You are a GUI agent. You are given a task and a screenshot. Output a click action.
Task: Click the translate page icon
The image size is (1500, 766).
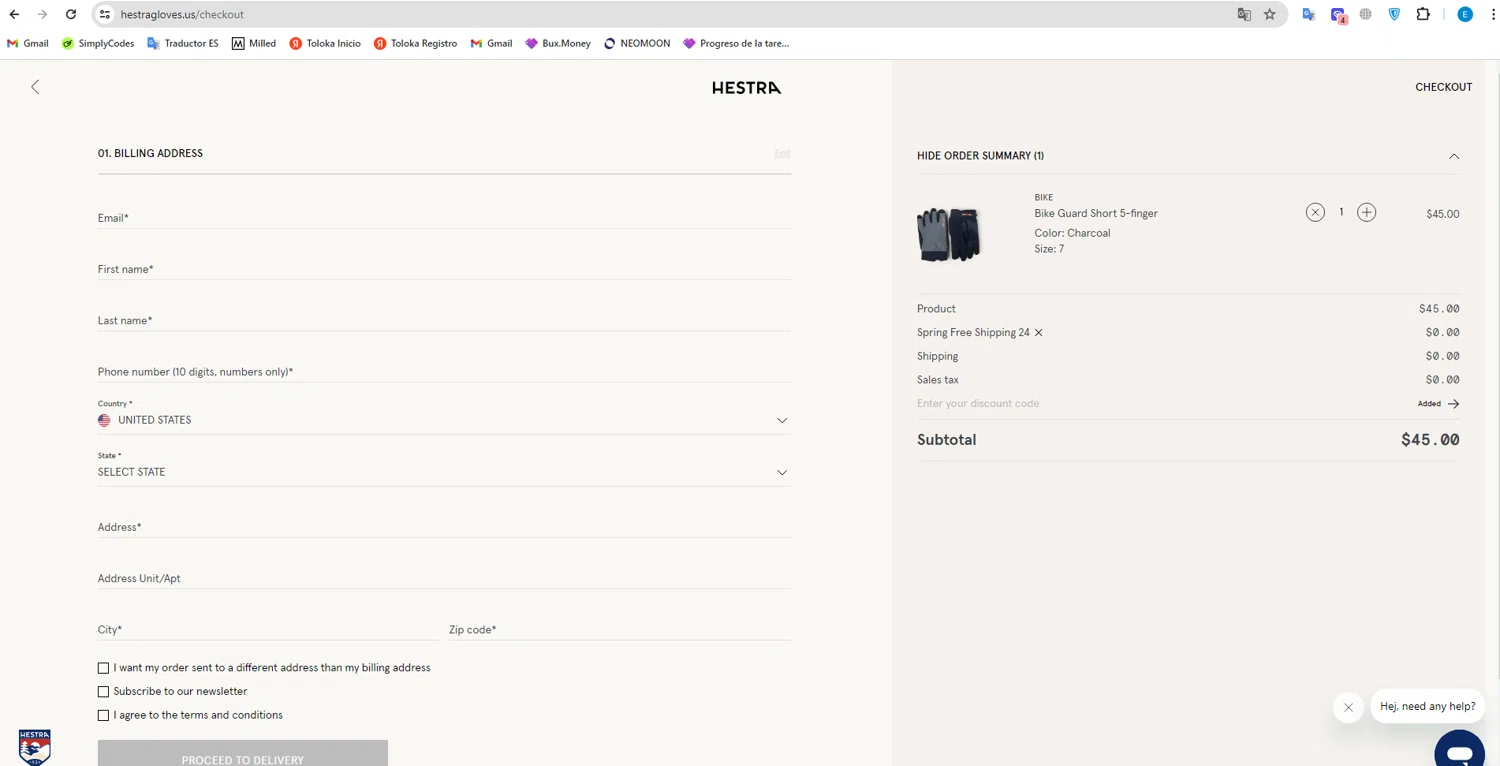[x=1244, y=14]
